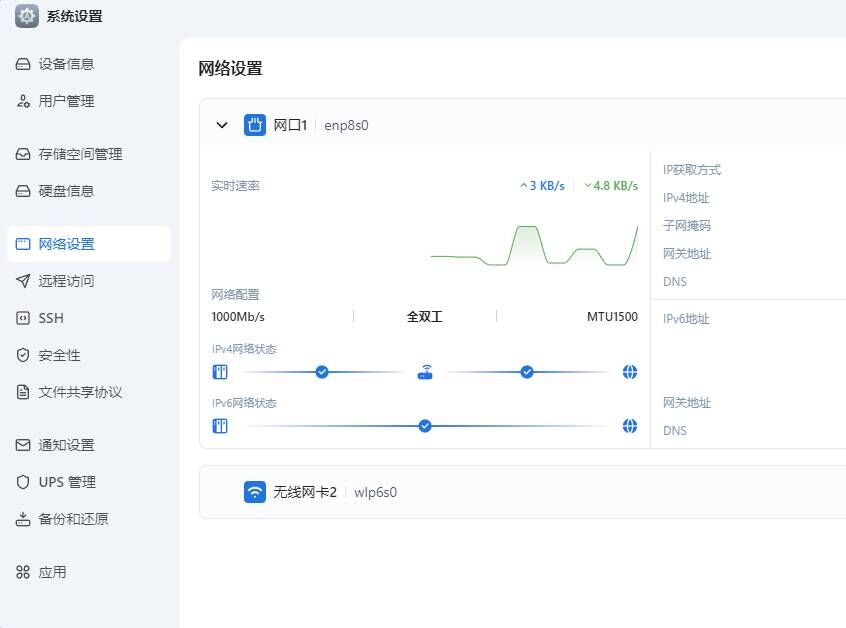Click the 远程访问 paper-plane icon
The width and height of the screenshot is (846, 628).
coord(23,281)
